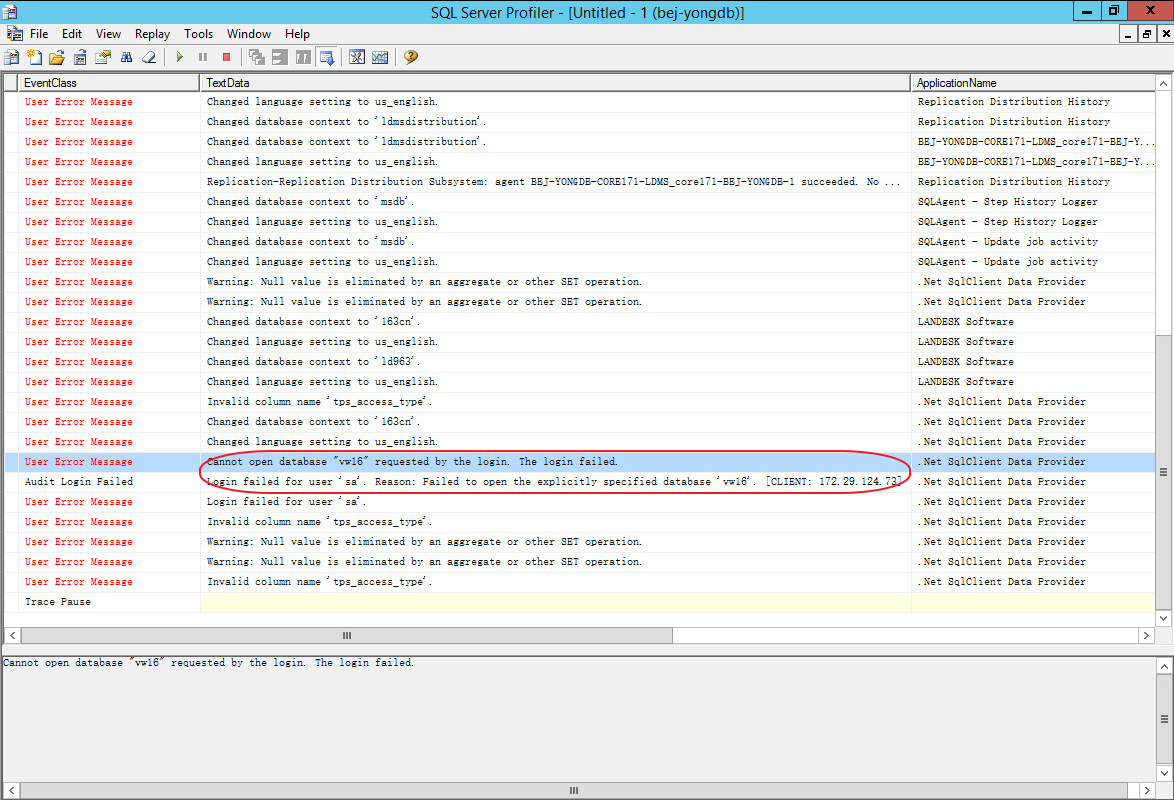Open the Tools menu
The image size is (1174, 800).
point(198,34)
